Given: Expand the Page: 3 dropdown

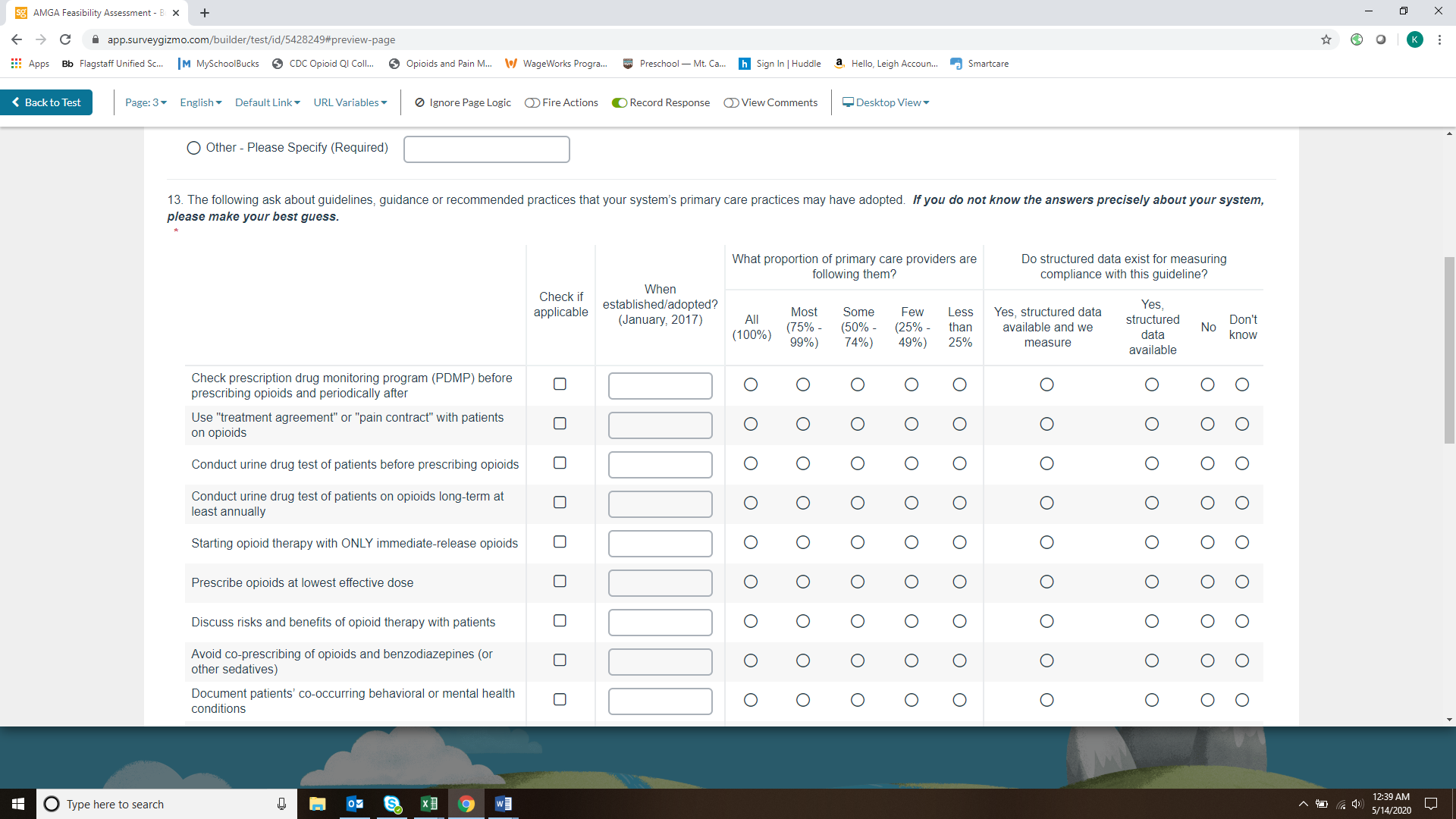Looking at the screenshot, I should 146,102.
